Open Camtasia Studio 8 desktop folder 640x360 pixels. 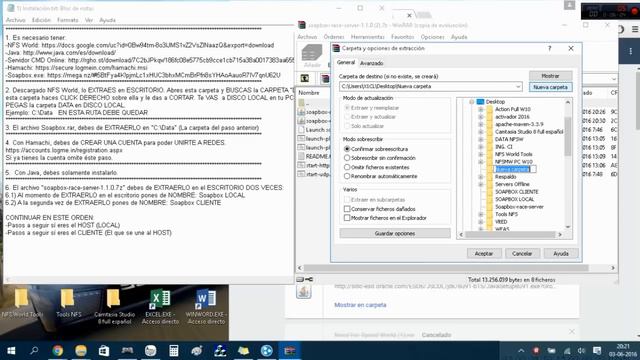pos(114,307)
